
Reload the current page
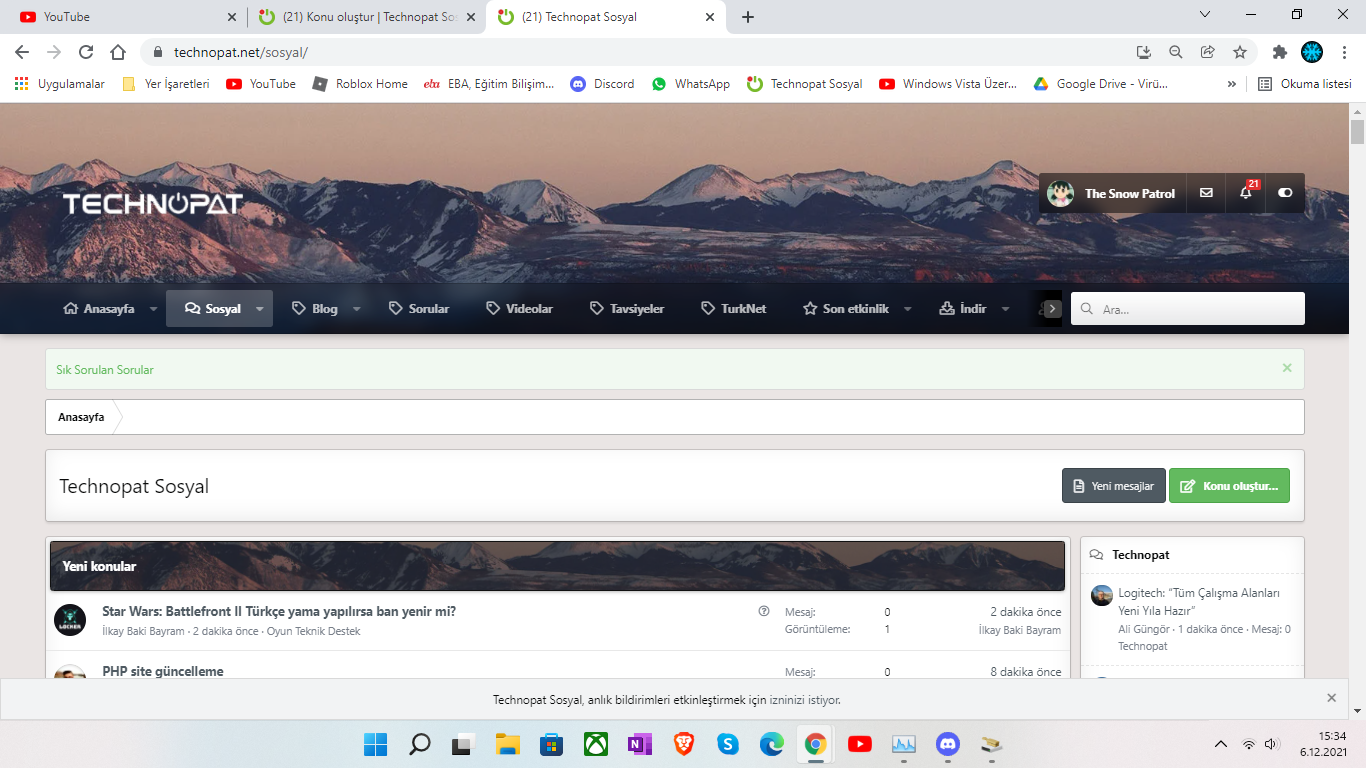point(86,52)
